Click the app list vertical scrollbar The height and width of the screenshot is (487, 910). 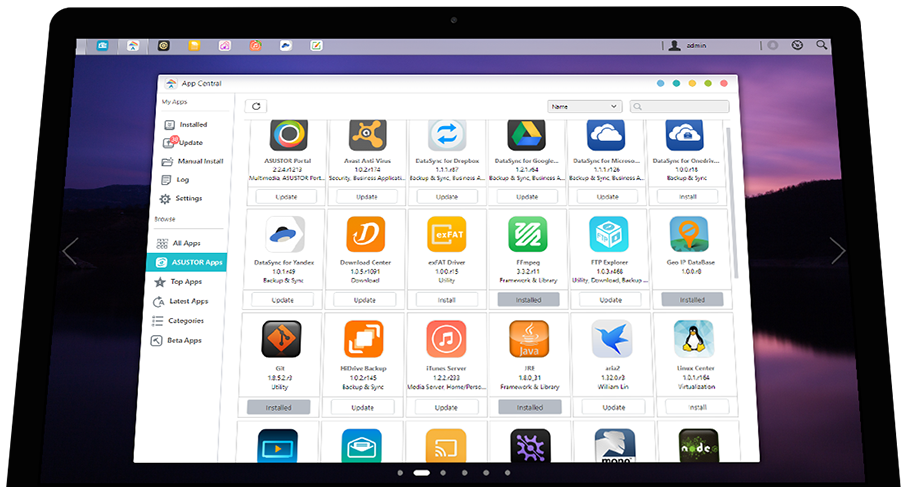point(730,203)
